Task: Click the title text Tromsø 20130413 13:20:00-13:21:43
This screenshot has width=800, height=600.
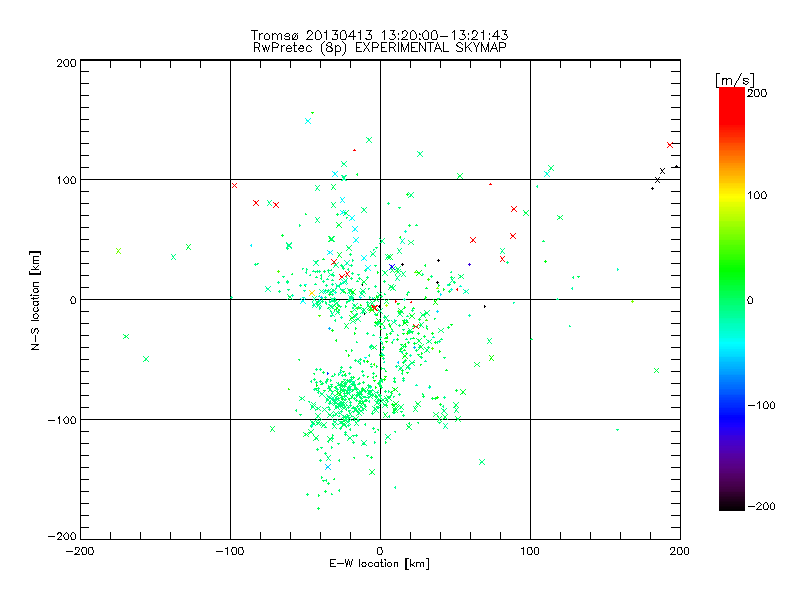Action: (x=379, y=35)
